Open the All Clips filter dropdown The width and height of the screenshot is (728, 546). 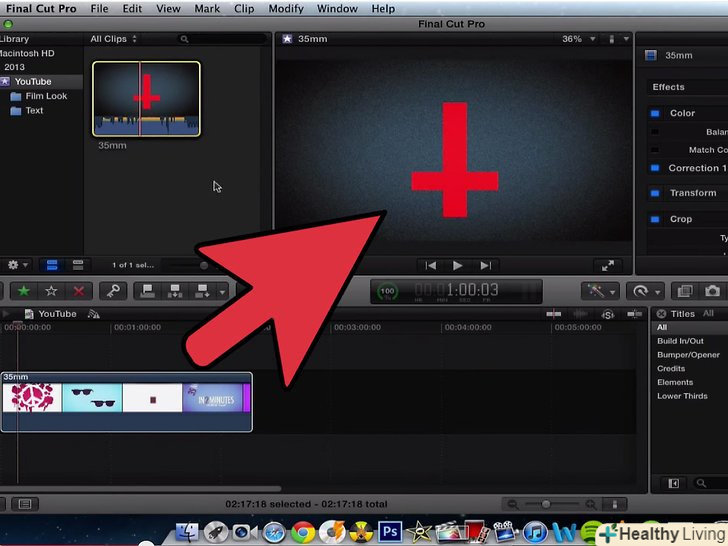(113, 39)
